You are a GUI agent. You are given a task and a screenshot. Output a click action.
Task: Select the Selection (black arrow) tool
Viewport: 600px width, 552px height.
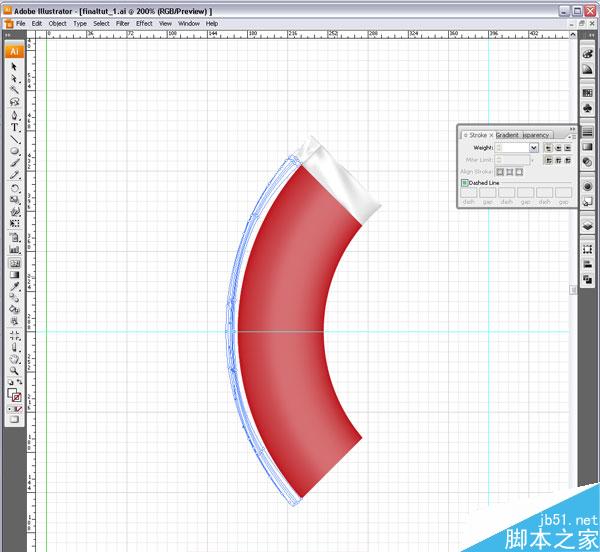click(14, 67)
